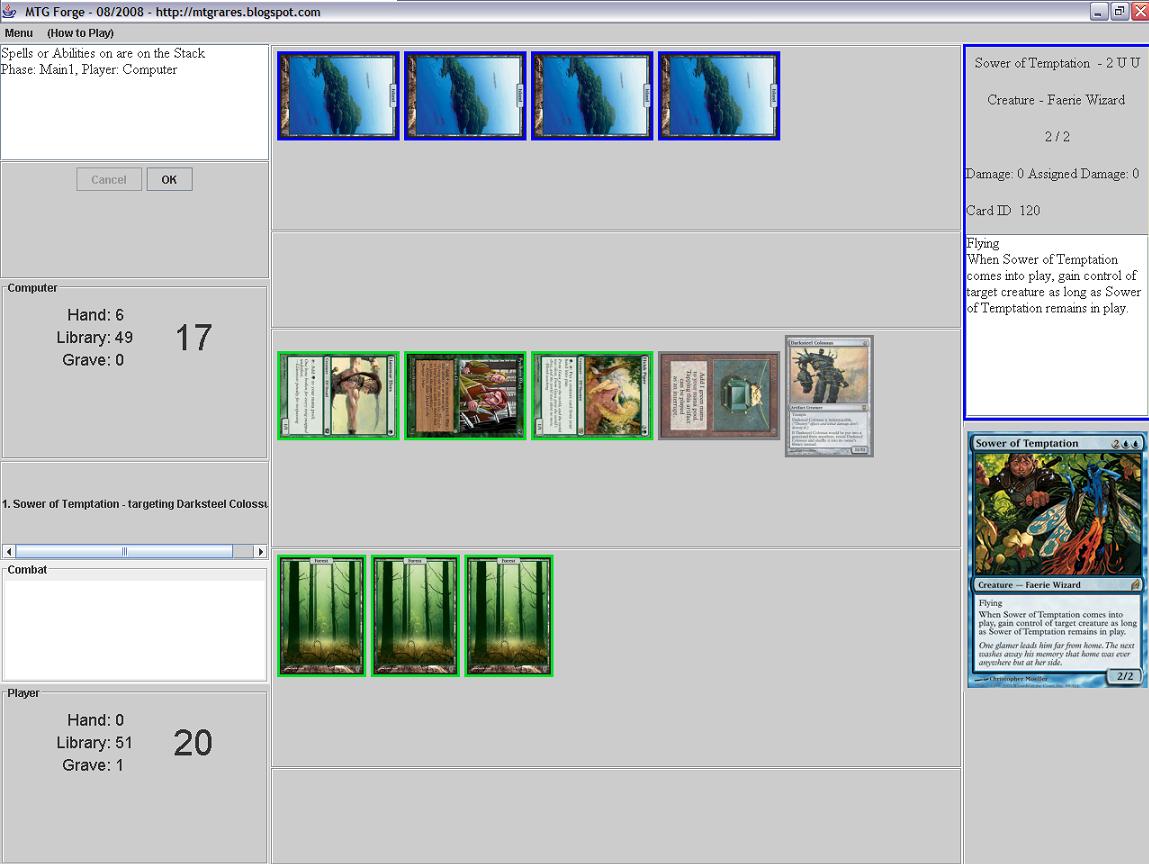This screenshot has width=1149, height=864.
Task: Click the tapped Fyndhorn Elves card
Action: [465, 396]
